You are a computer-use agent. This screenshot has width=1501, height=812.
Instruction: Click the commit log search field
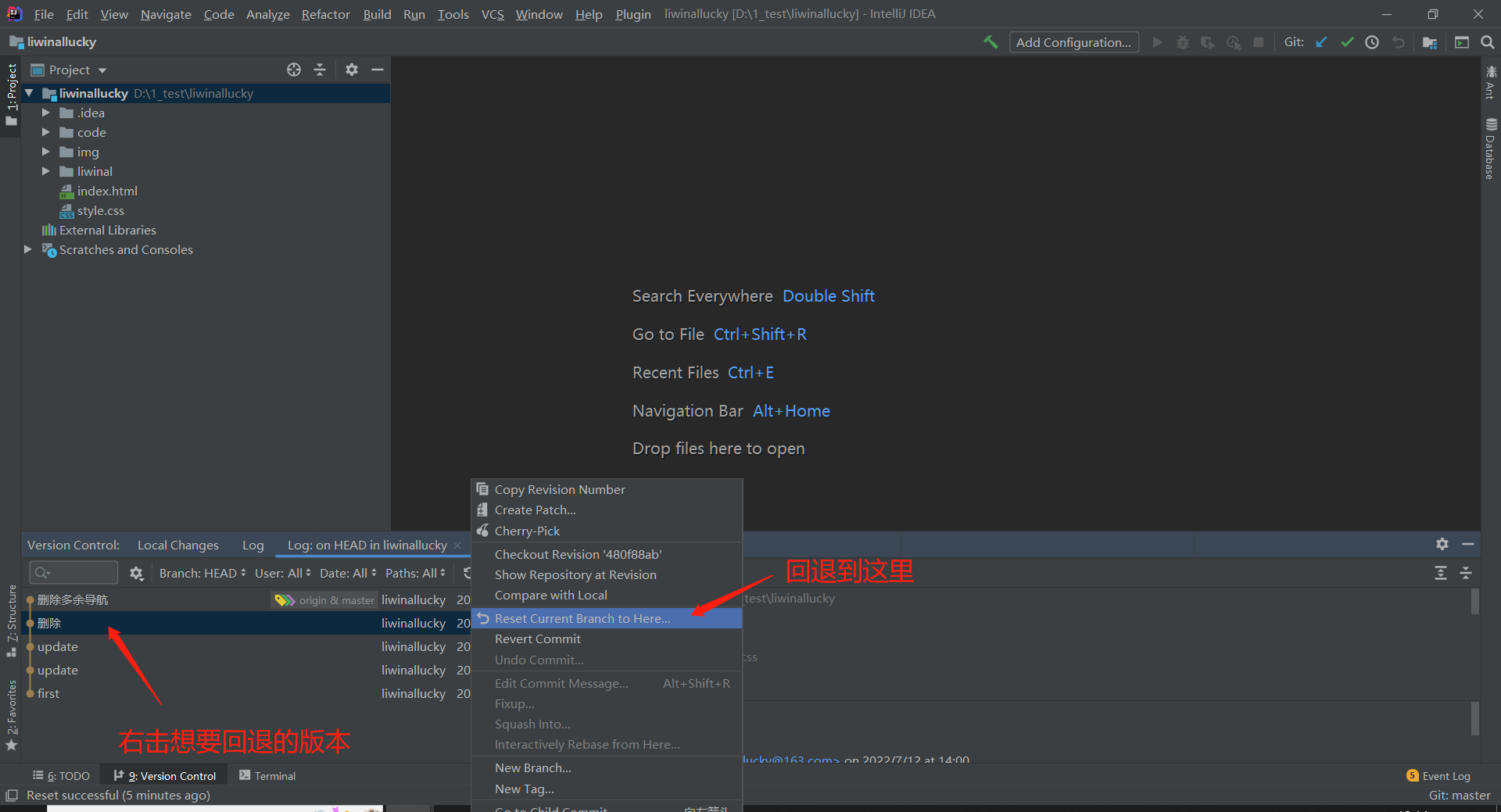(x=73, y=573)
